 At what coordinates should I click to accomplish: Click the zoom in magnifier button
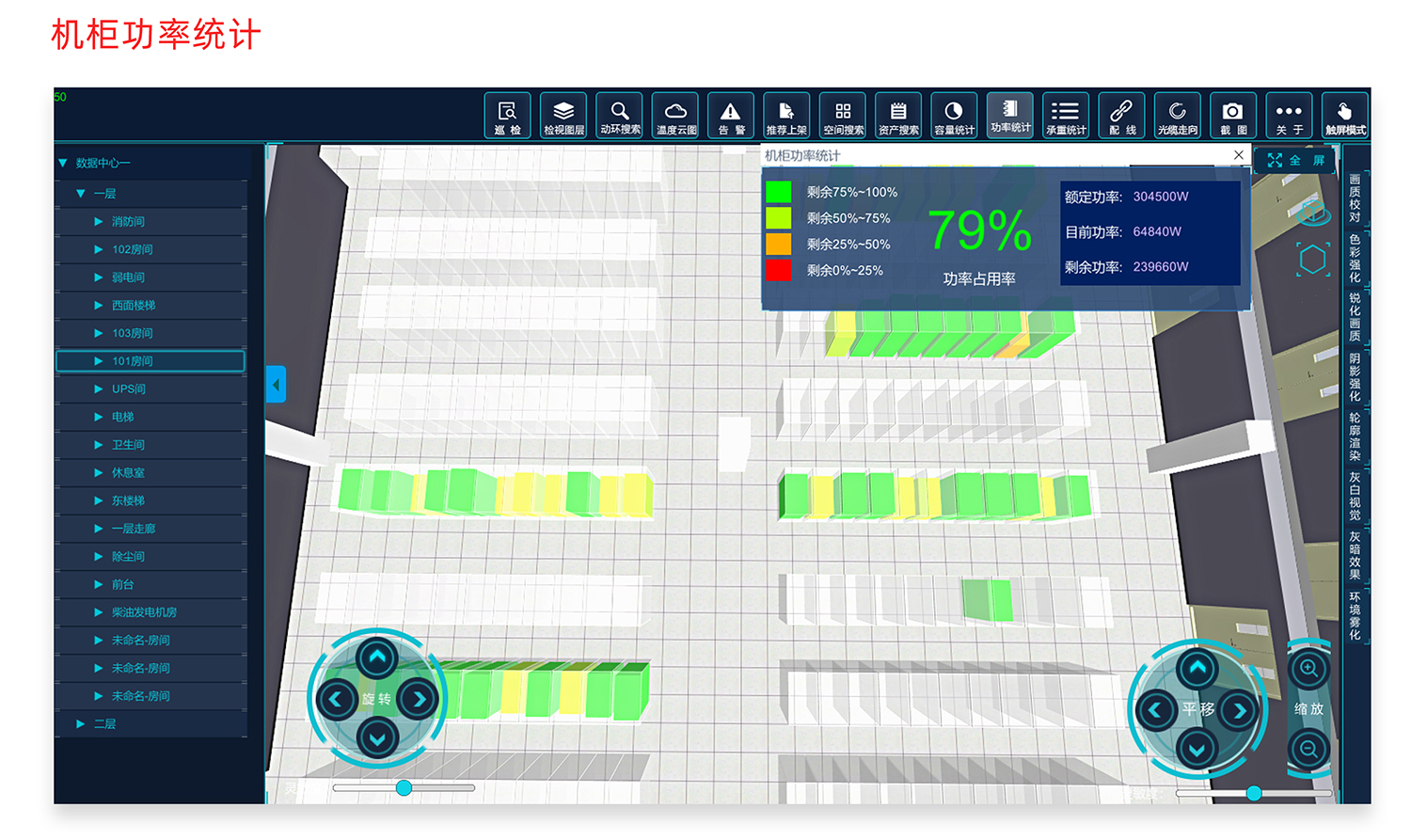pos(1308,670)
